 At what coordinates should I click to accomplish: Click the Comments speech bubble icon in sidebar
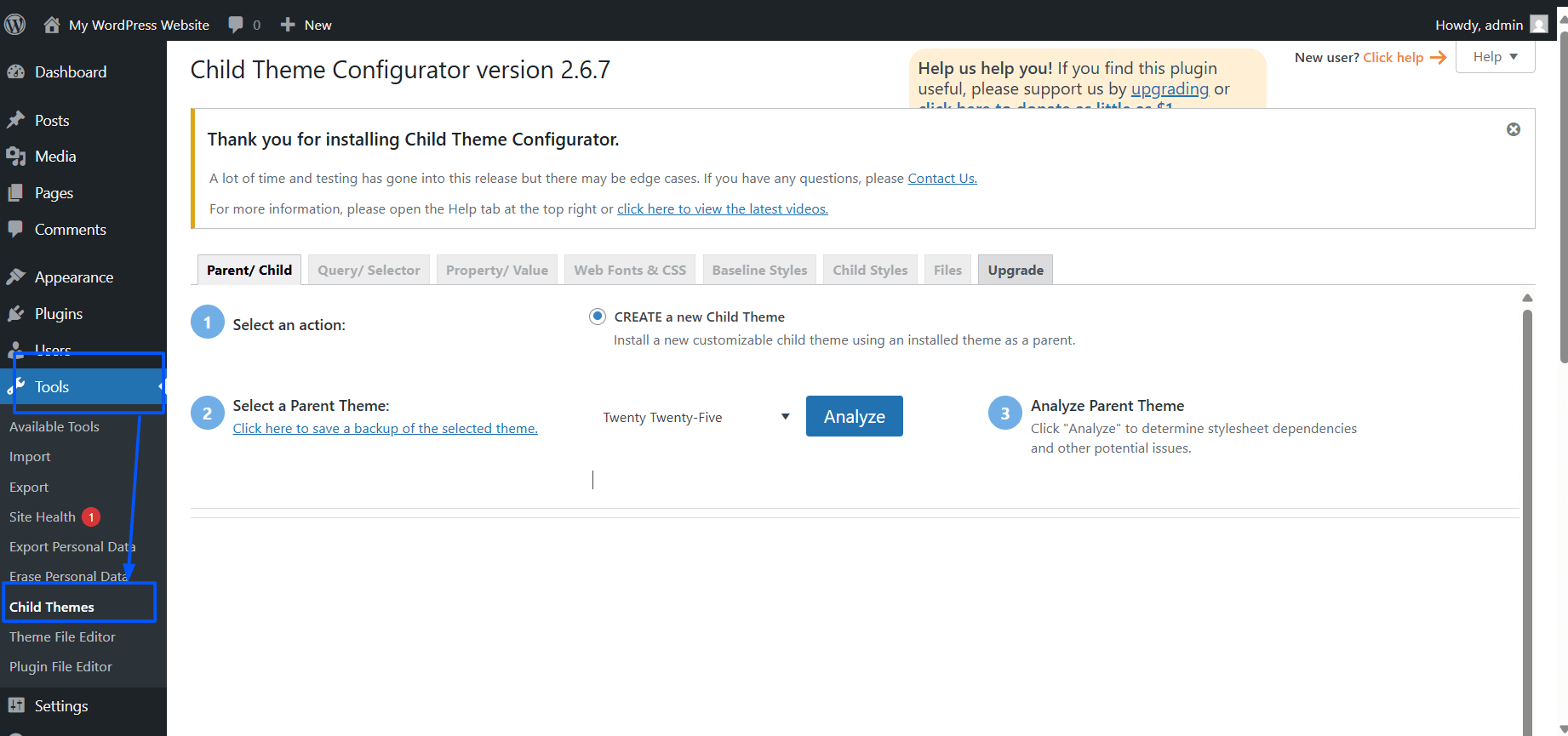[15, 230]
